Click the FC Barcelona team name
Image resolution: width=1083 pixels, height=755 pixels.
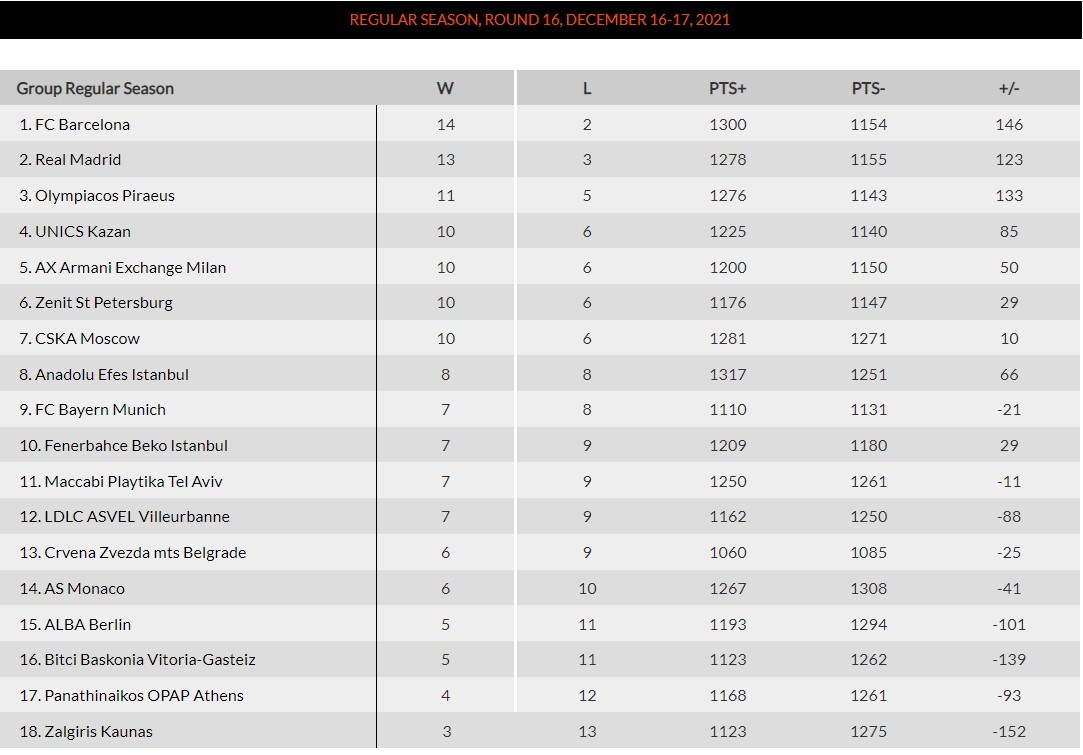[82, 125]
